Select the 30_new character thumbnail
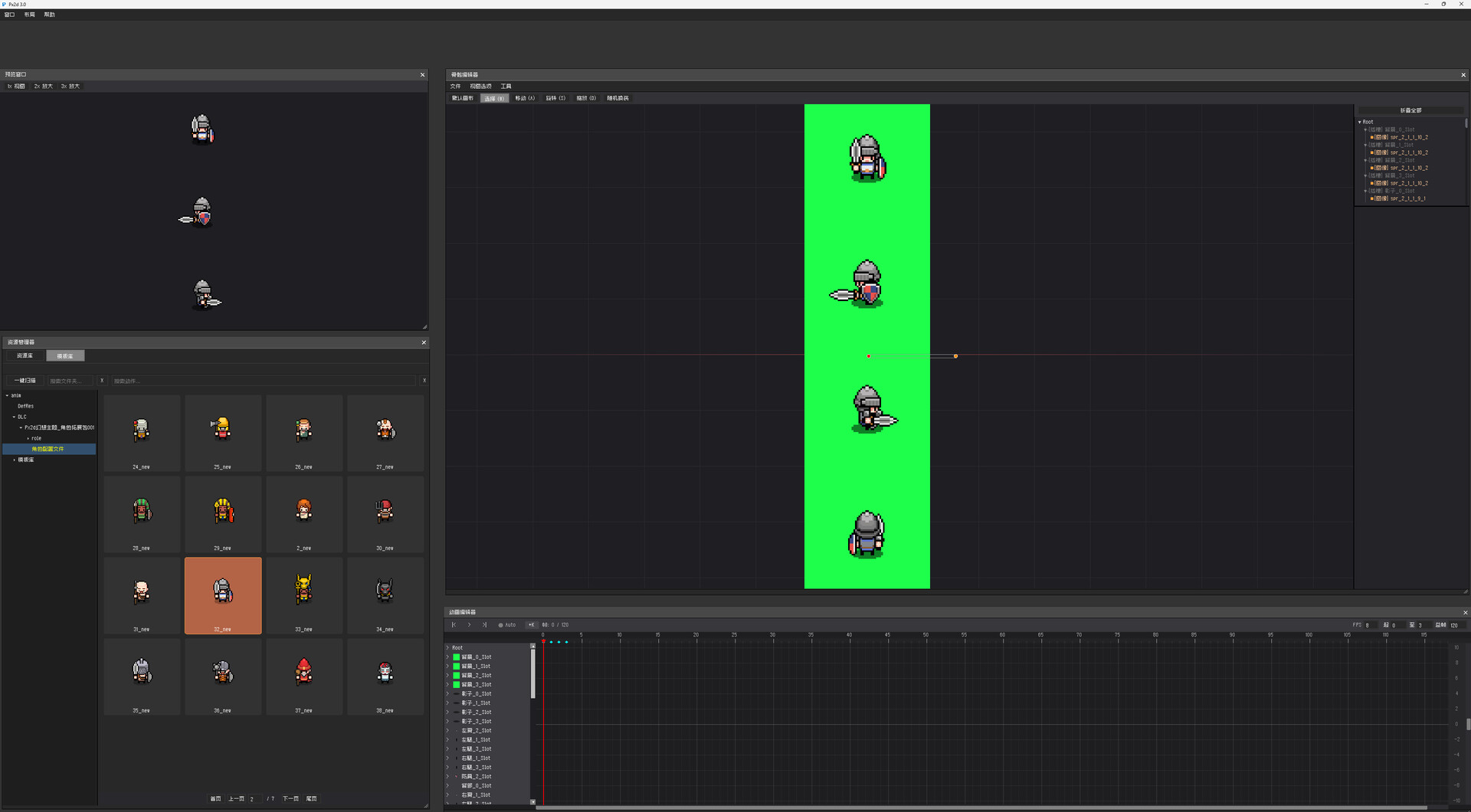Viewport: 1471px width, 812px height. [x=385, y=514]
